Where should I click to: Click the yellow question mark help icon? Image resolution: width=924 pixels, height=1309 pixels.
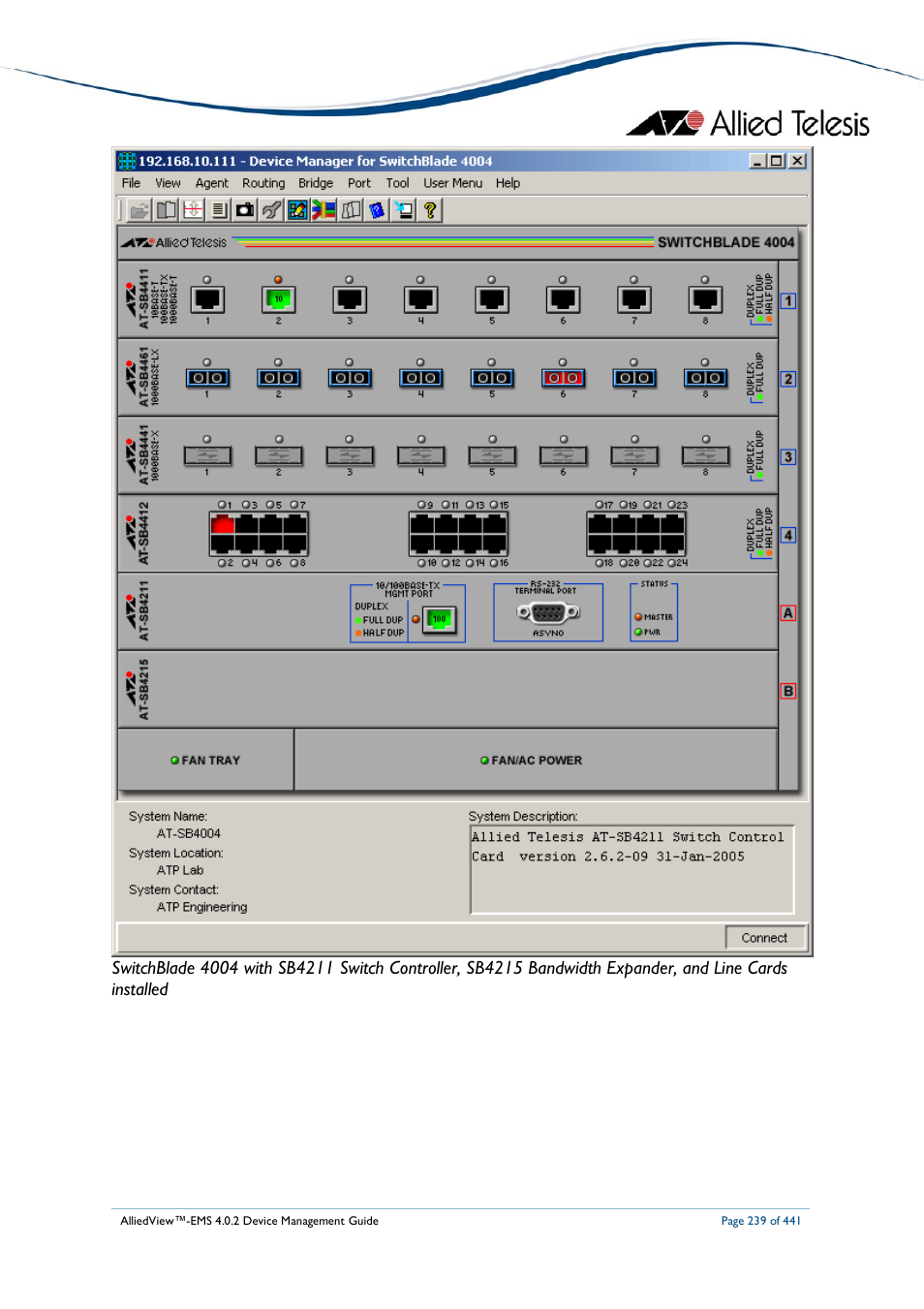click(429, 210)
